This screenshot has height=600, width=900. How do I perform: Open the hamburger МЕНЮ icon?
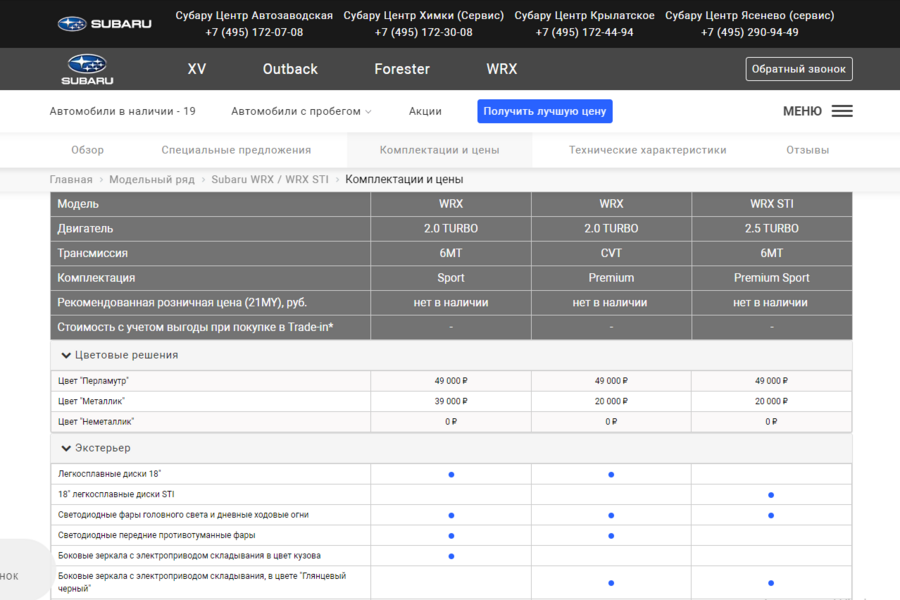pyautogui.click(x=842, y=111)
